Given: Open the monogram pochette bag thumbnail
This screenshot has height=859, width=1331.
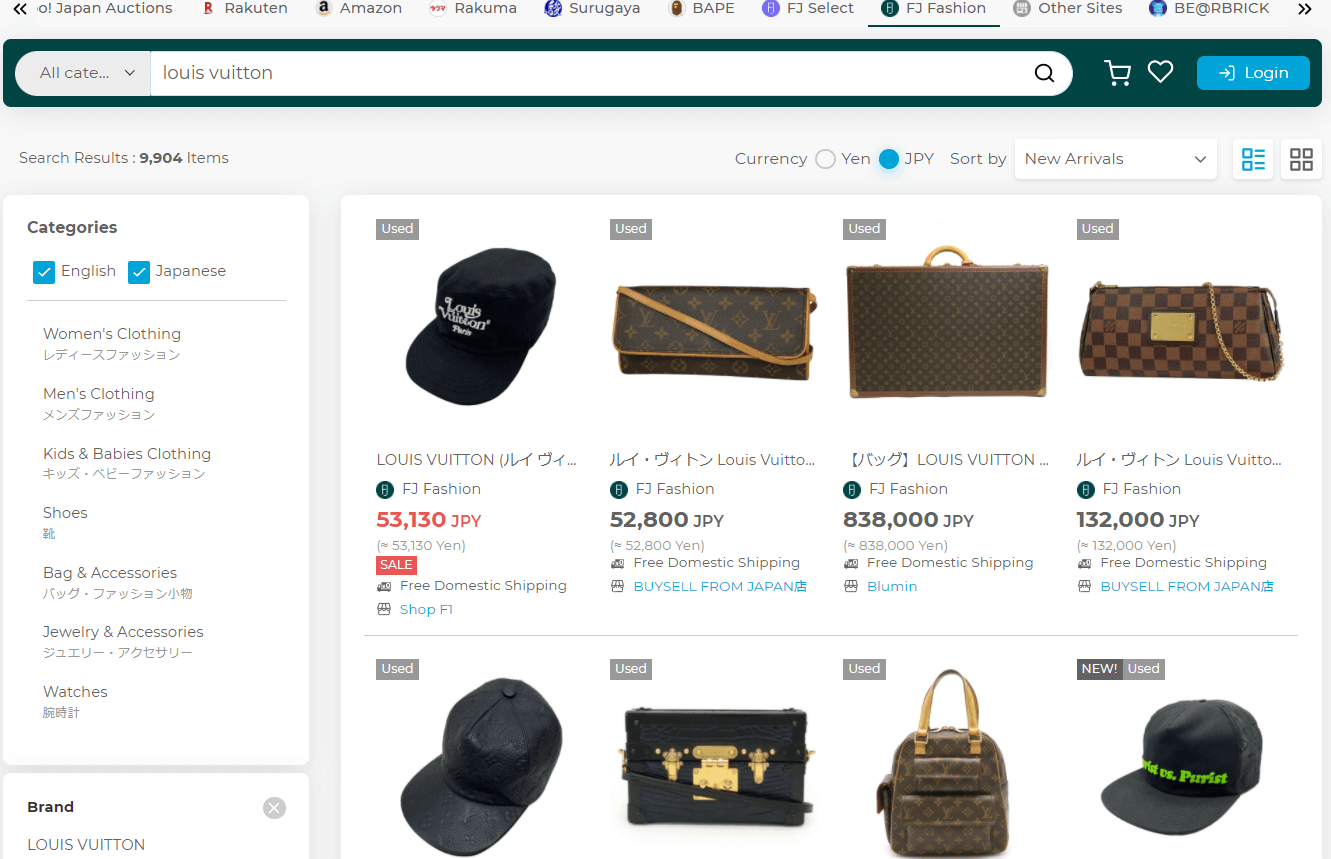Looking at the screenshot, I should pos(714,331).
